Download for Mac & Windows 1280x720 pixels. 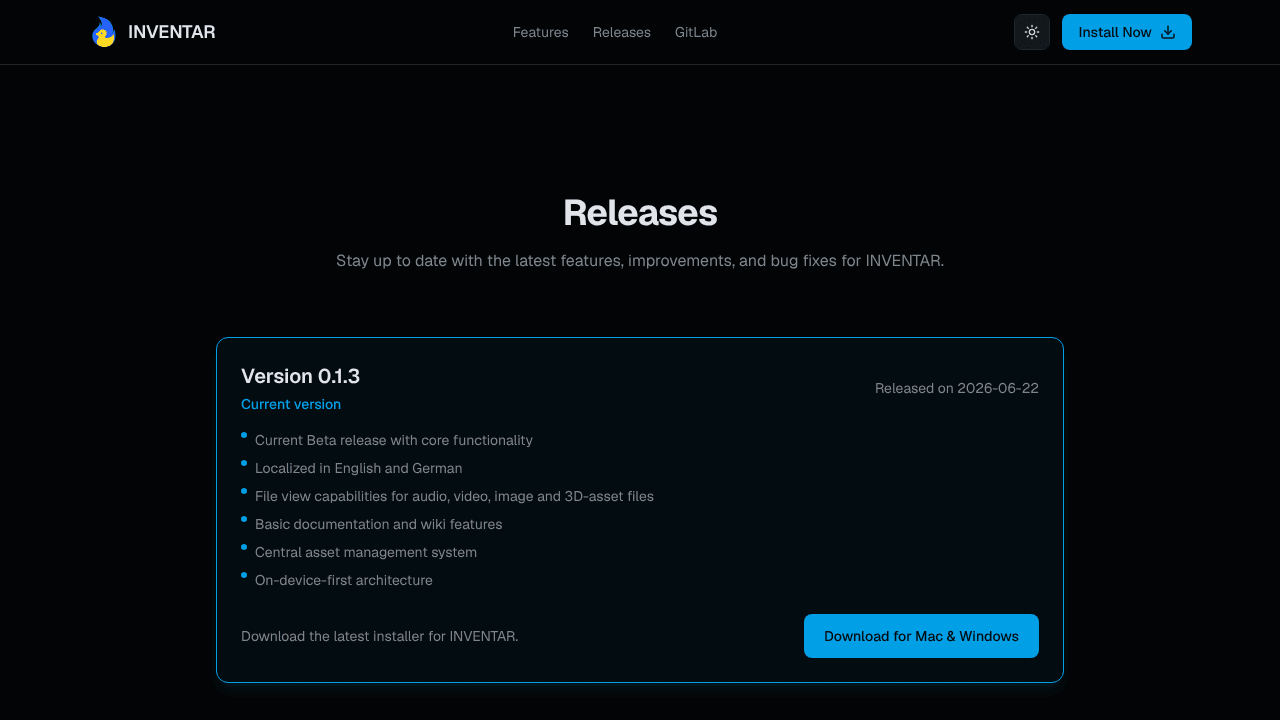pos(921,636)
